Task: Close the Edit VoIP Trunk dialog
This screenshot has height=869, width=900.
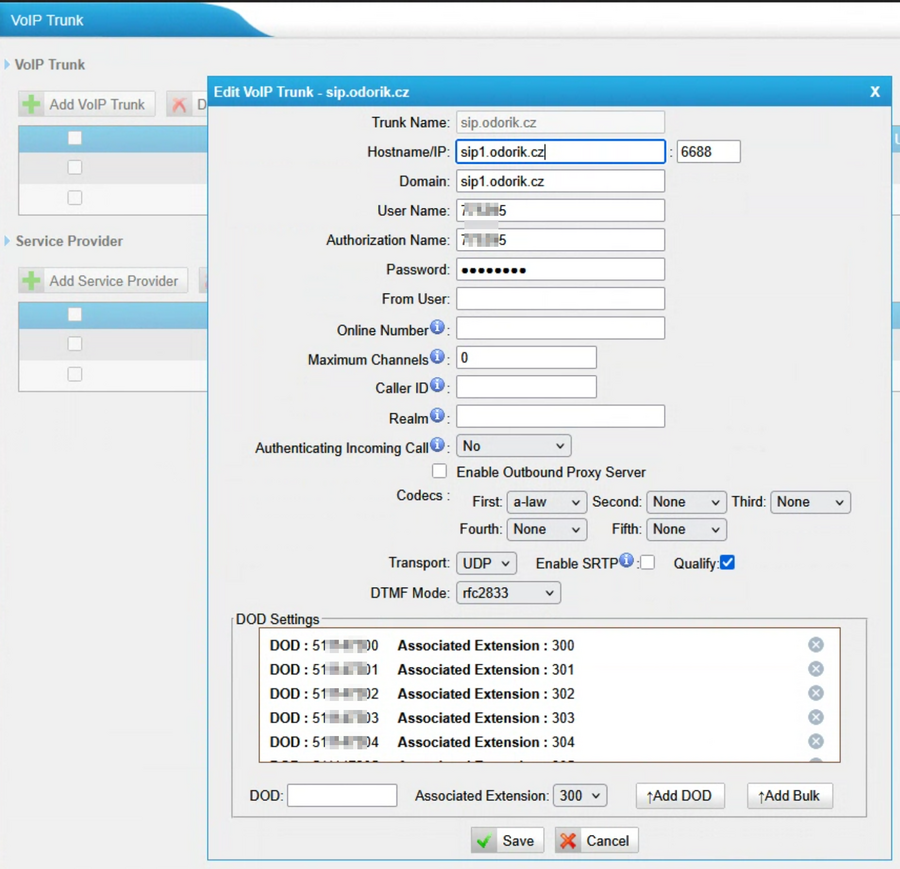Action: [x=875, y=92]
